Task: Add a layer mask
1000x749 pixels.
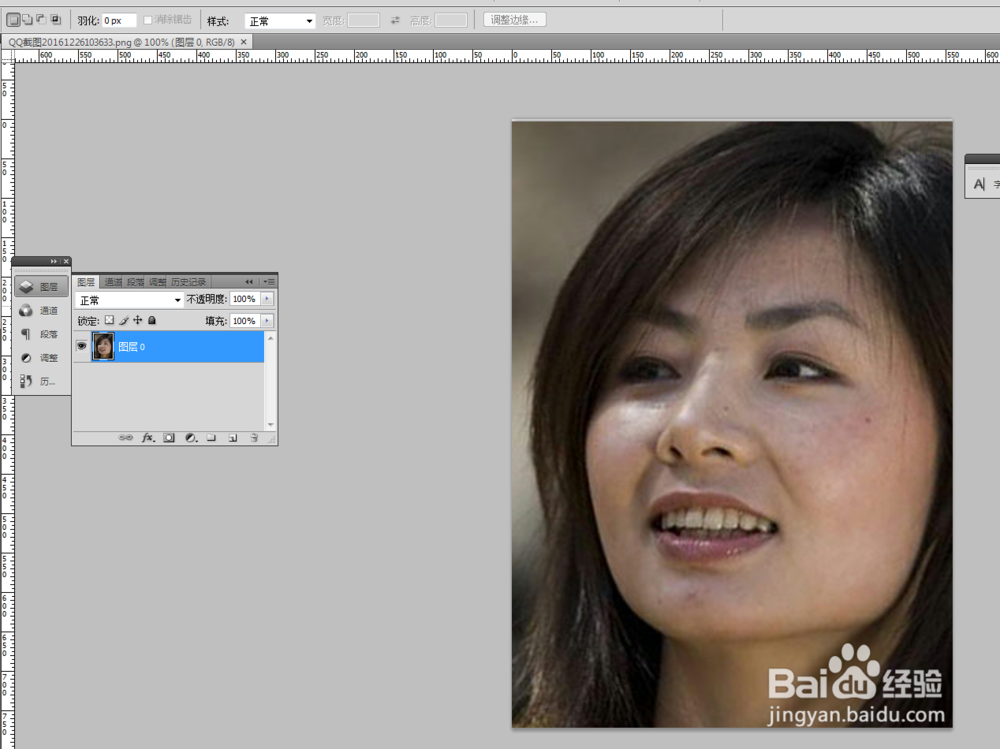Action: (x=169, y=438)
